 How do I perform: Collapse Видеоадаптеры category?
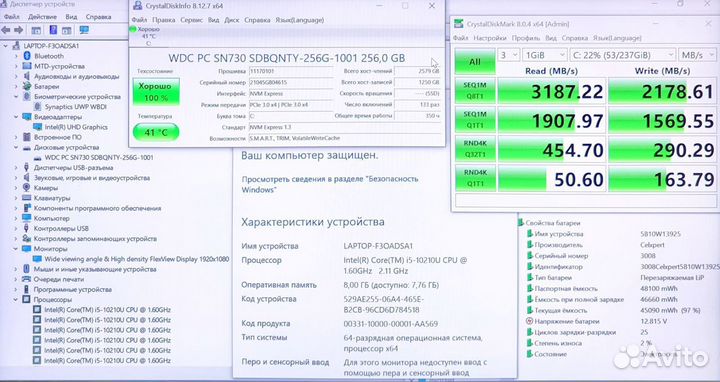(16, 117)
